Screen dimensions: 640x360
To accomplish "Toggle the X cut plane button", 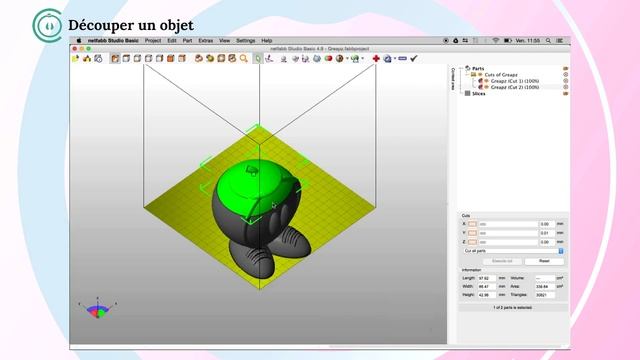I will (x=472, y=224).
